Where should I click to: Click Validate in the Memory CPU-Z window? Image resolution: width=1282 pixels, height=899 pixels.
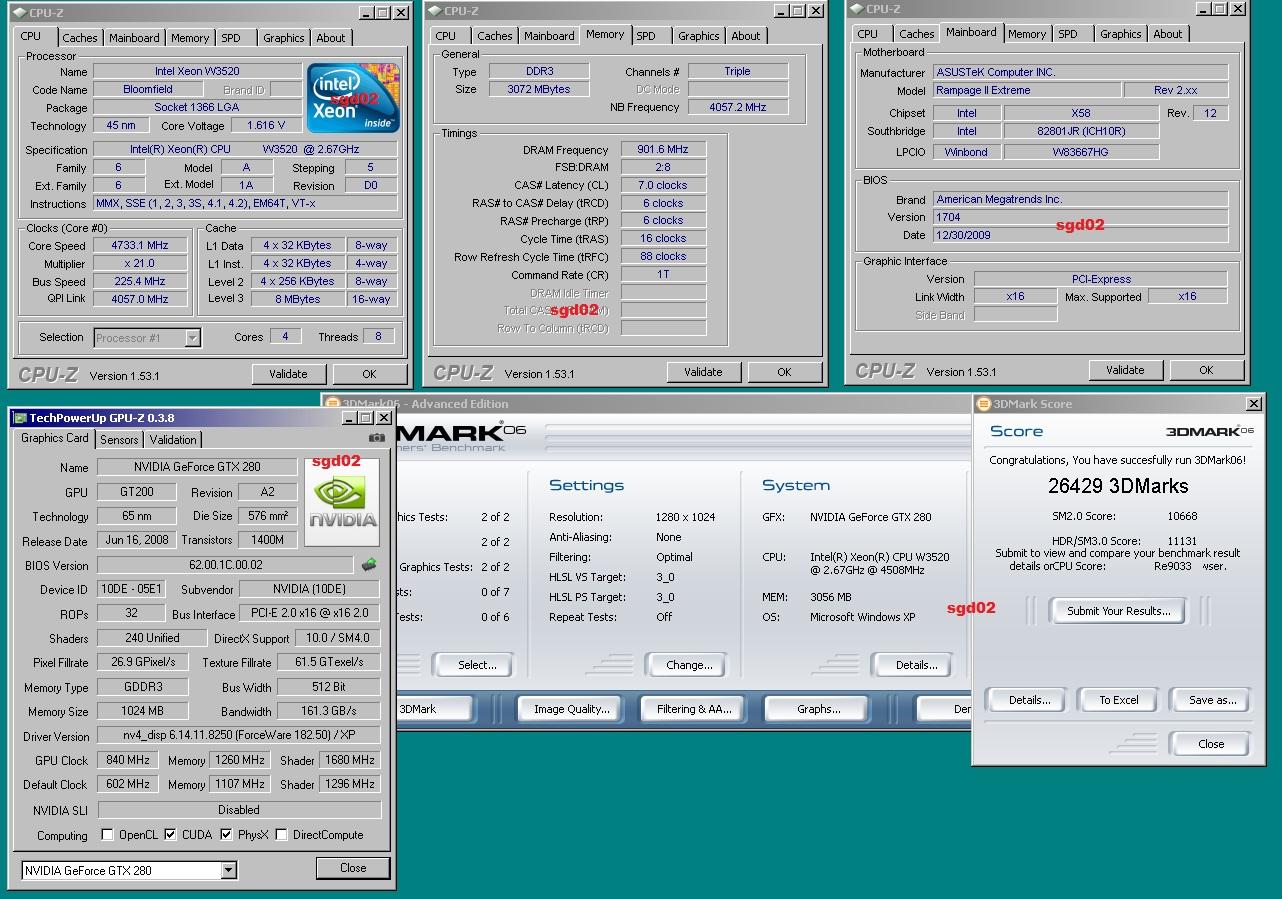click(x=703, y=372)
